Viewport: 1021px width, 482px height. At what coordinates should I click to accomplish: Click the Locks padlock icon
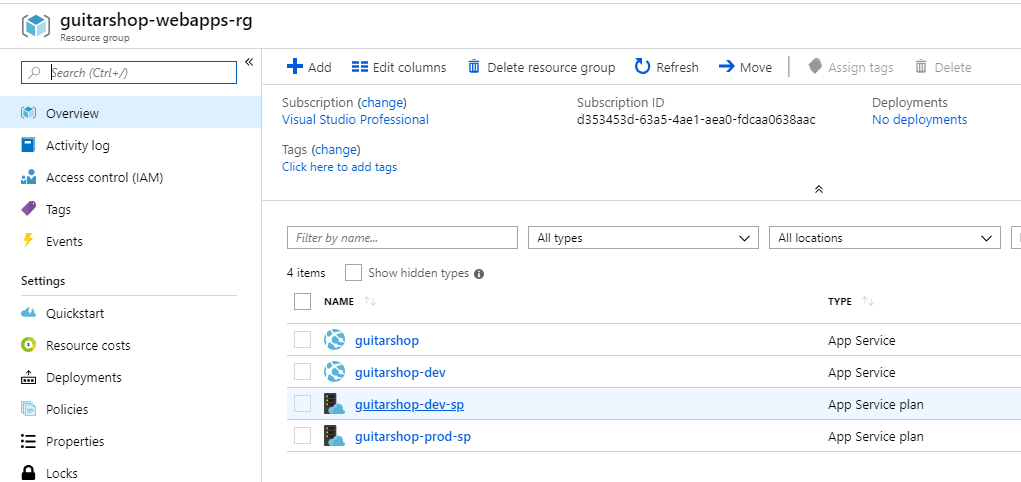coord(29,473)
